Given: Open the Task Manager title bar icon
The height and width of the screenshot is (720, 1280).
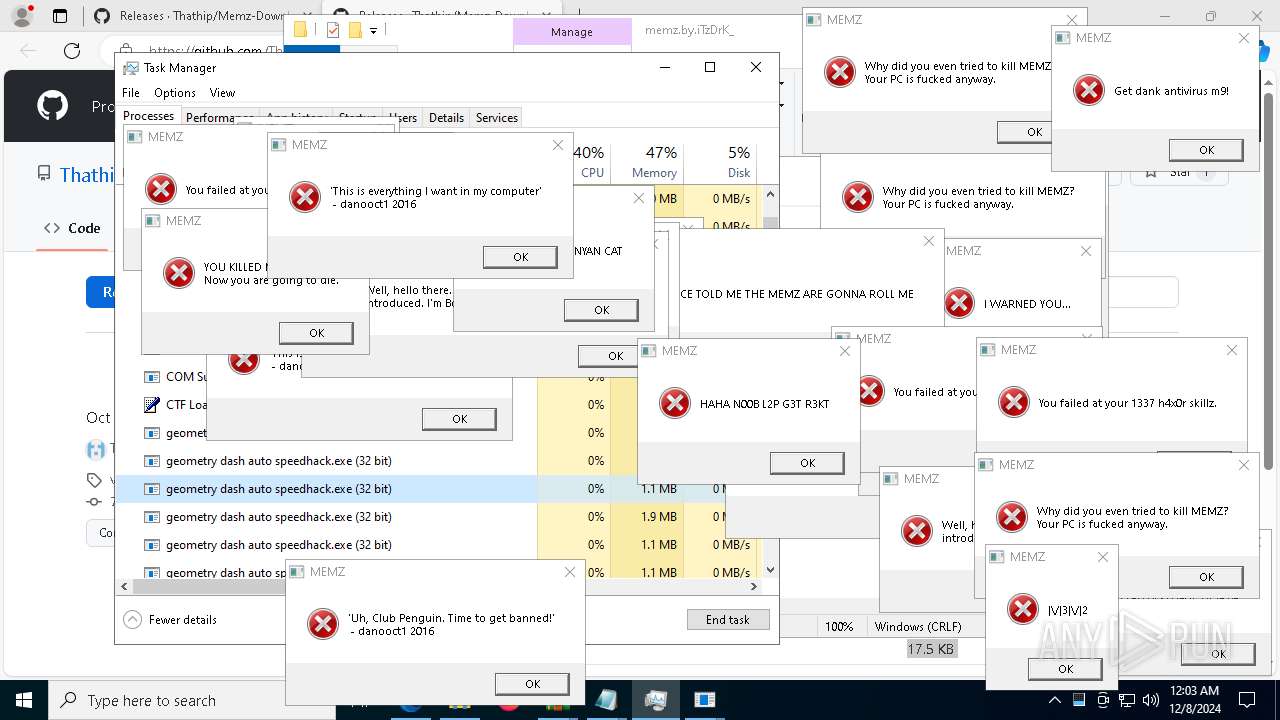Looking at the screenshot, I should 131,68.
